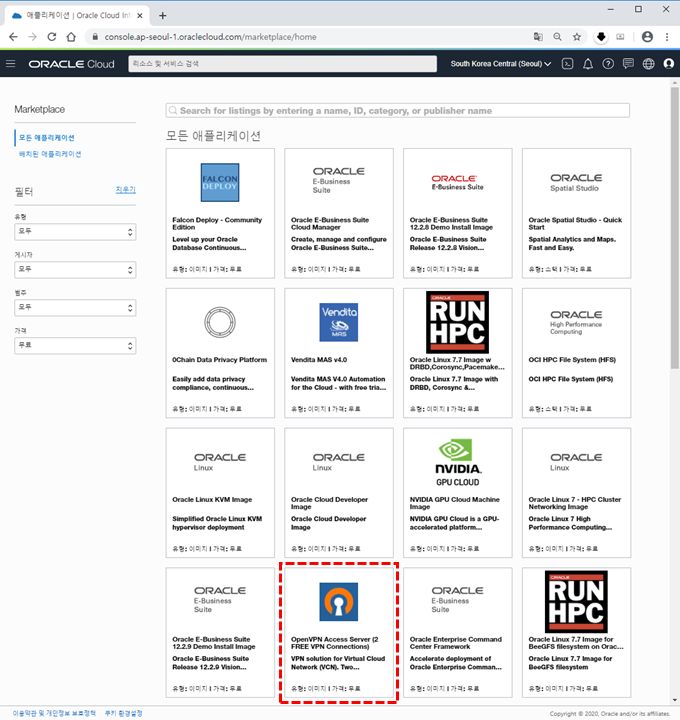
Task: Click the browser address bar URL
Action: 210,37
